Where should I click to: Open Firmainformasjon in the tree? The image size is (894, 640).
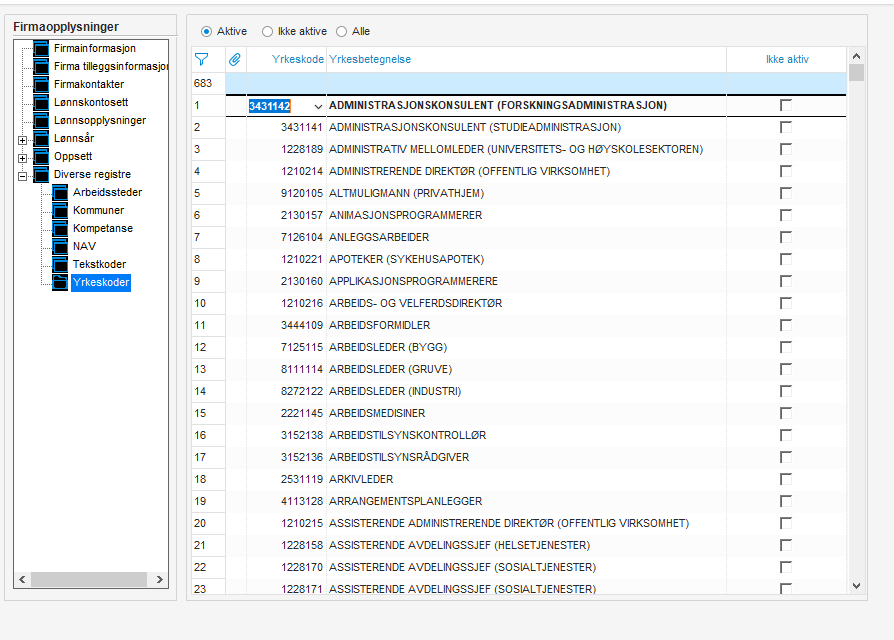[95, 48]
